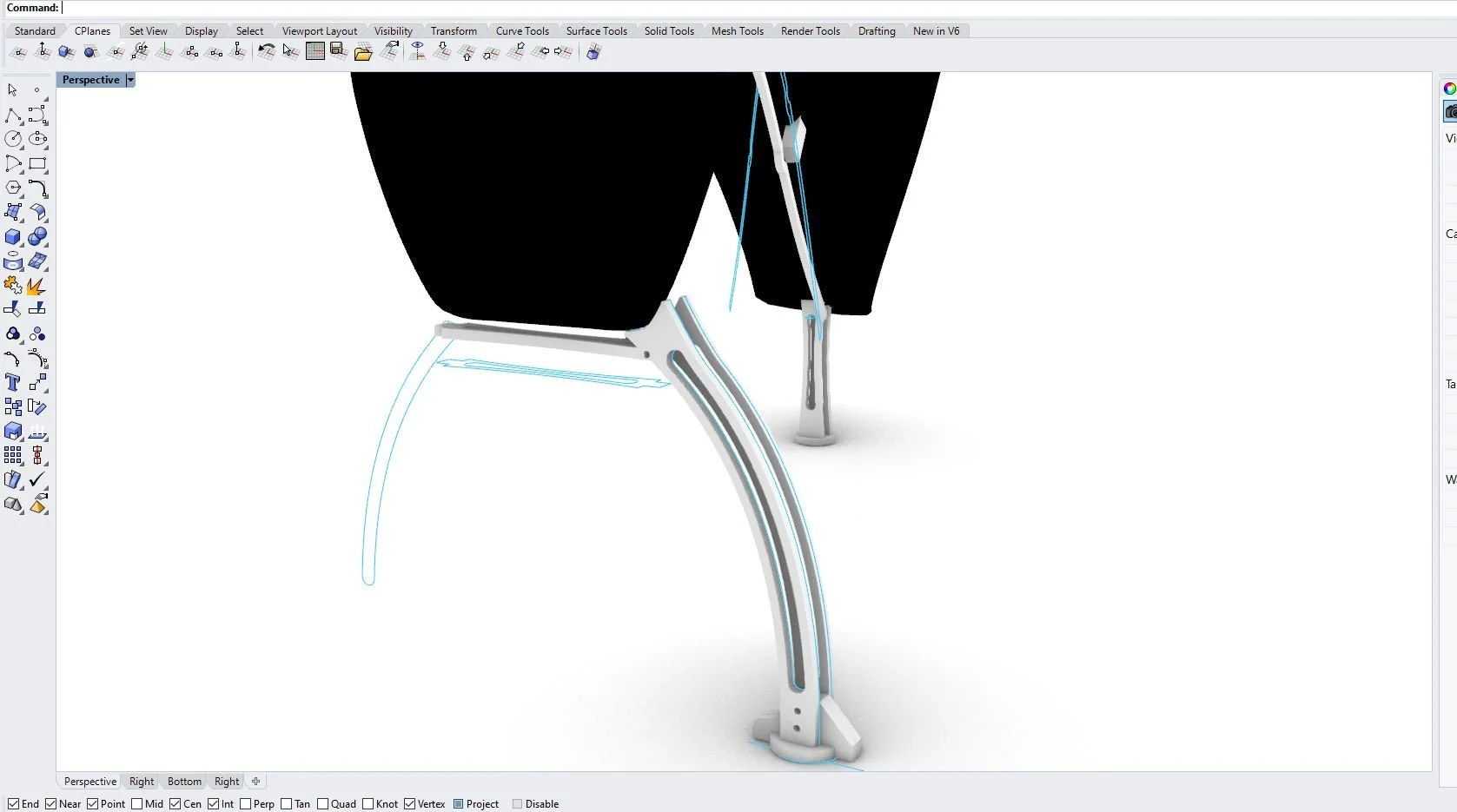Add a new viewport tab with plus
The width and height of the screenshot is (1457, 812).
[x=255, y=782]
